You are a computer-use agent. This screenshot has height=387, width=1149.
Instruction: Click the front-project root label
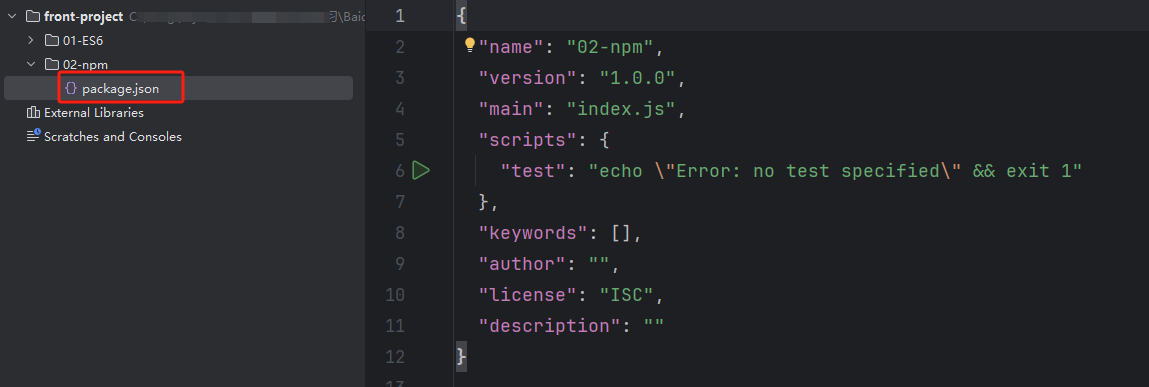click(84, 16)
